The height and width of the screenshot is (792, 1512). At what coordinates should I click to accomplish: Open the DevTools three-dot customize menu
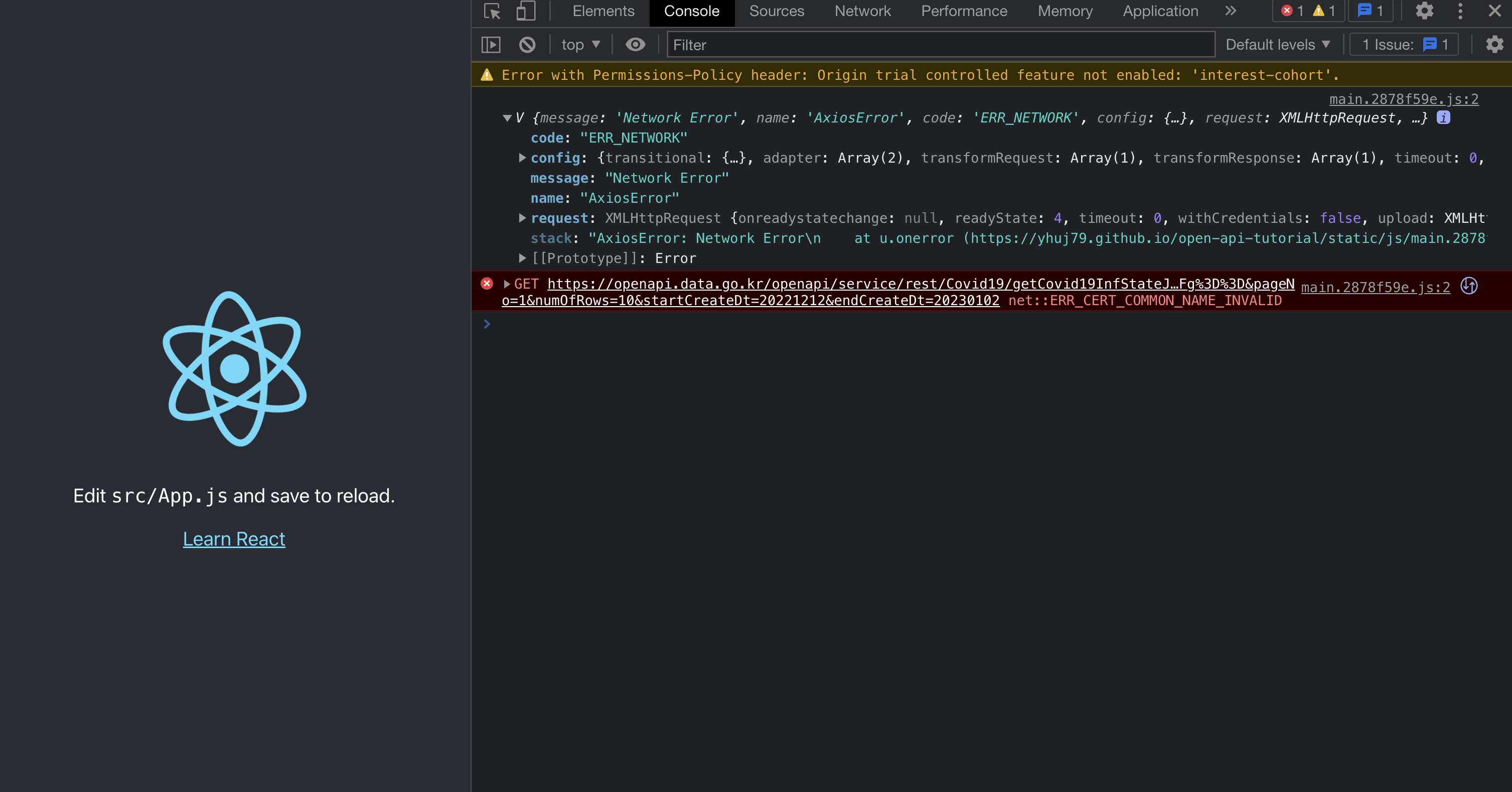coord(1460,11)
